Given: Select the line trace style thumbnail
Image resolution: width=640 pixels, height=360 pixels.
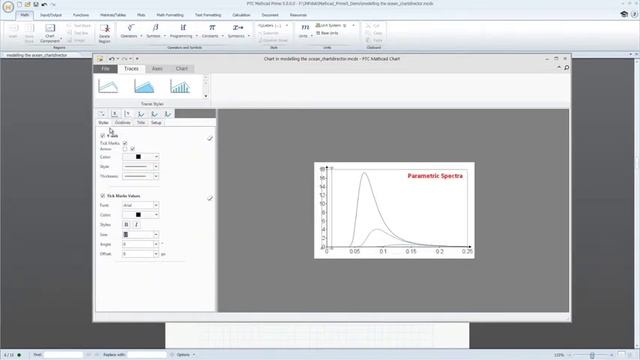Looking at the screenshot, I should coord(108,86).
